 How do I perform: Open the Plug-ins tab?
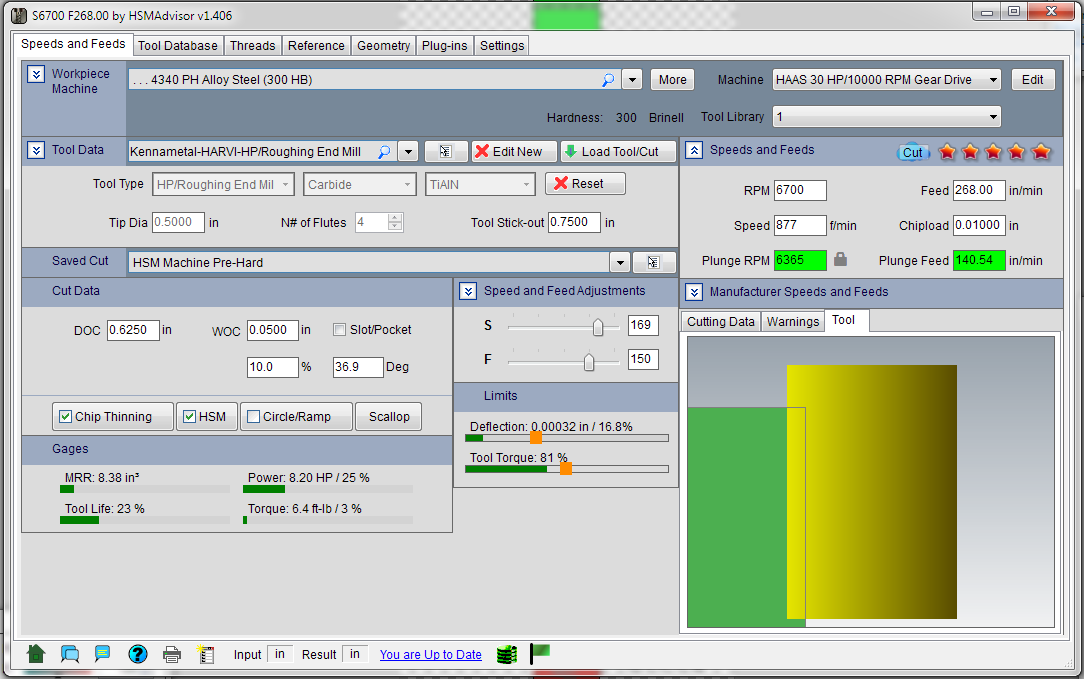pos(445,46)
